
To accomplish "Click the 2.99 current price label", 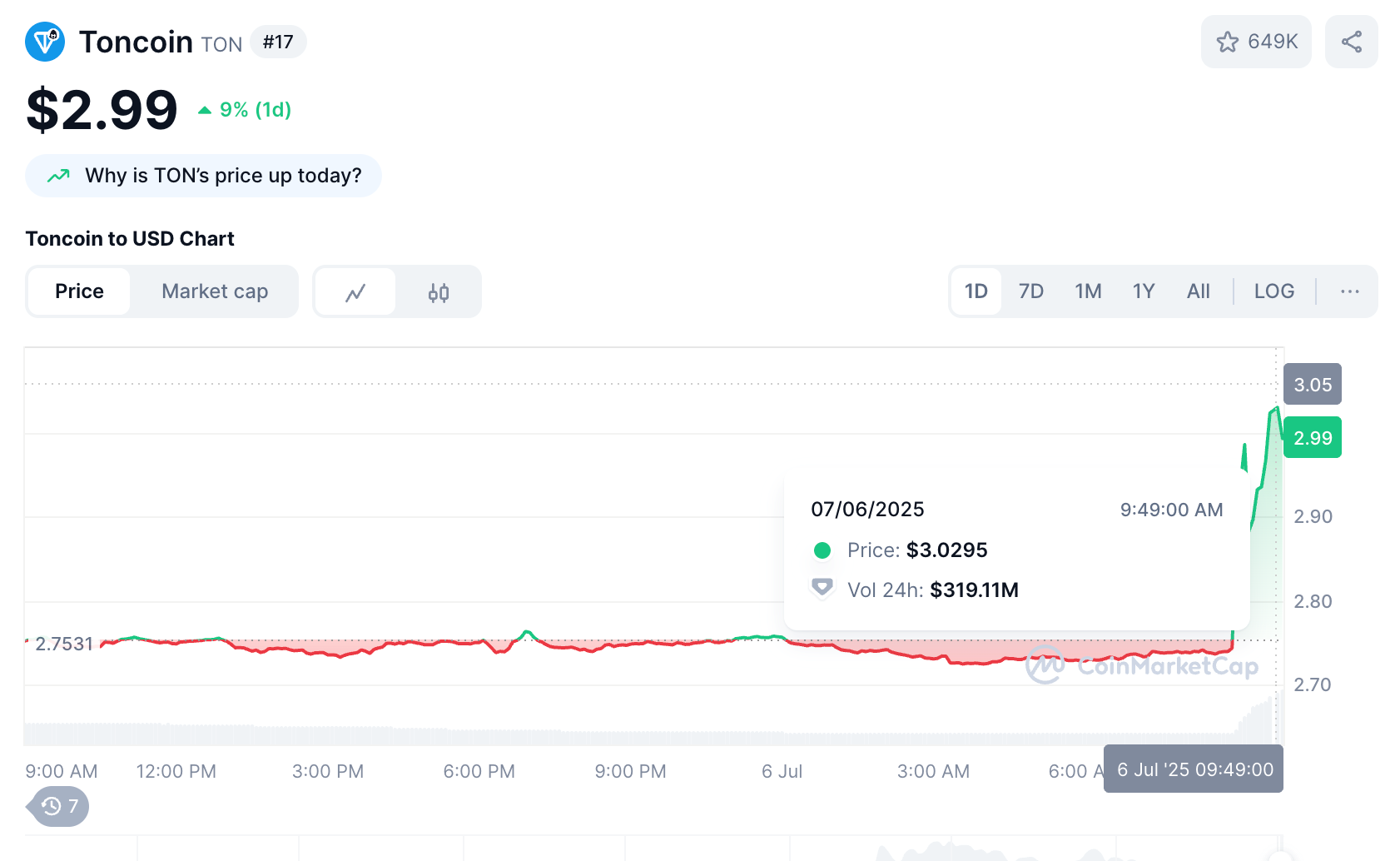I will tap(1313, 438).
